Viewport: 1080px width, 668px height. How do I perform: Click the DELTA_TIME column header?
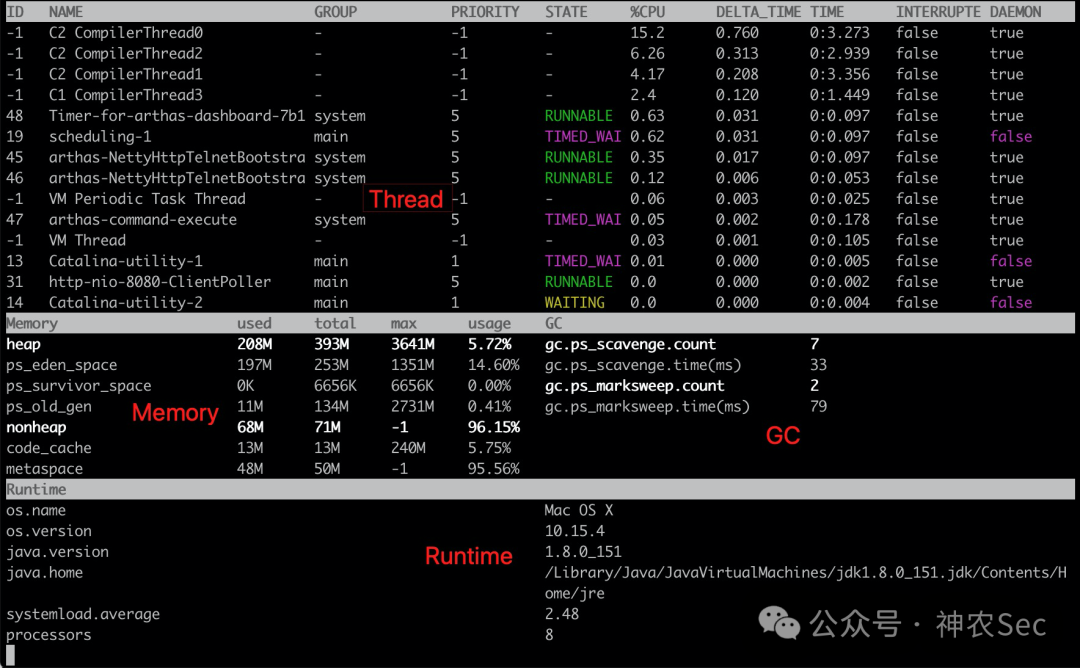(758, 12)
